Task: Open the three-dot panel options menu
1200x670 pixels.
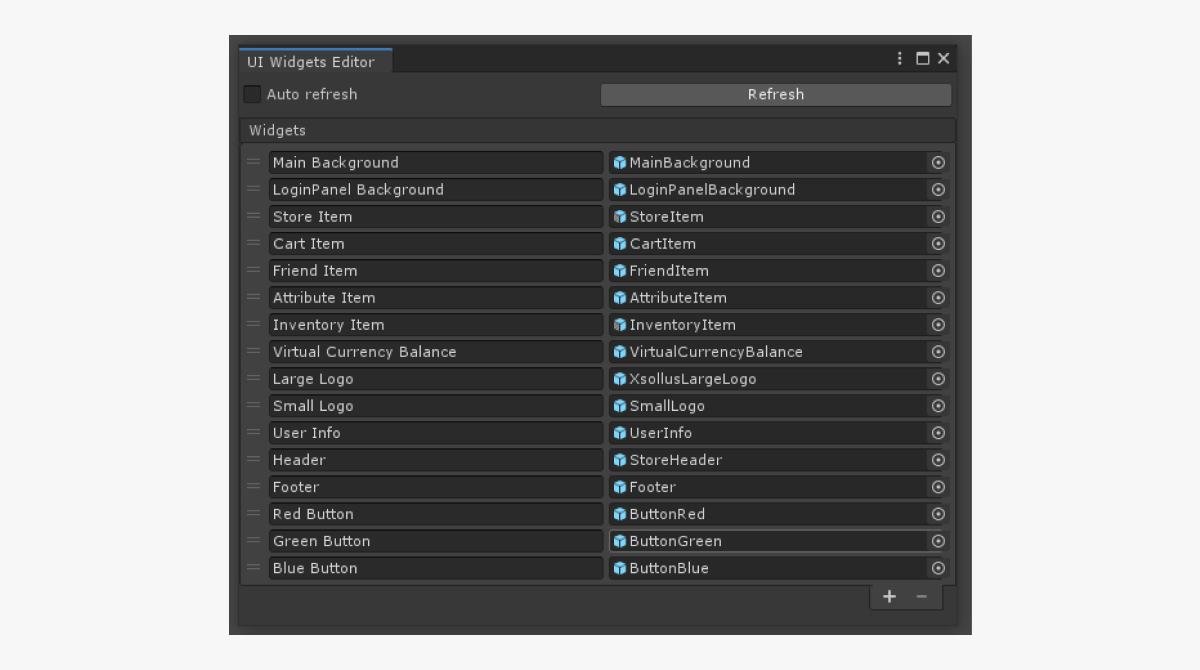Action: [900, 59]
